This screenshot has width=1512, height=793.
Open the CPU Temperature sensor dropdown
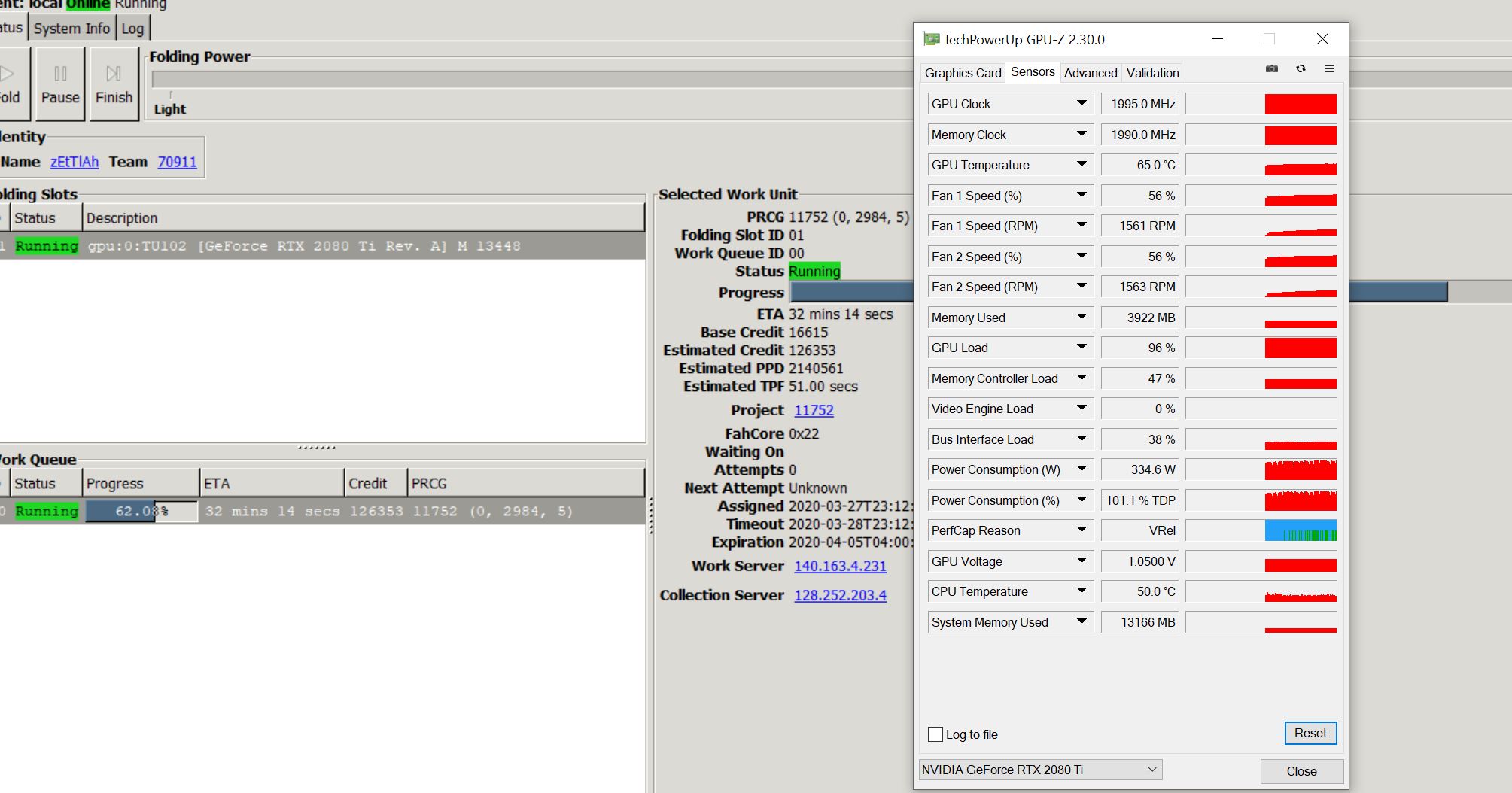[1082, 591]
